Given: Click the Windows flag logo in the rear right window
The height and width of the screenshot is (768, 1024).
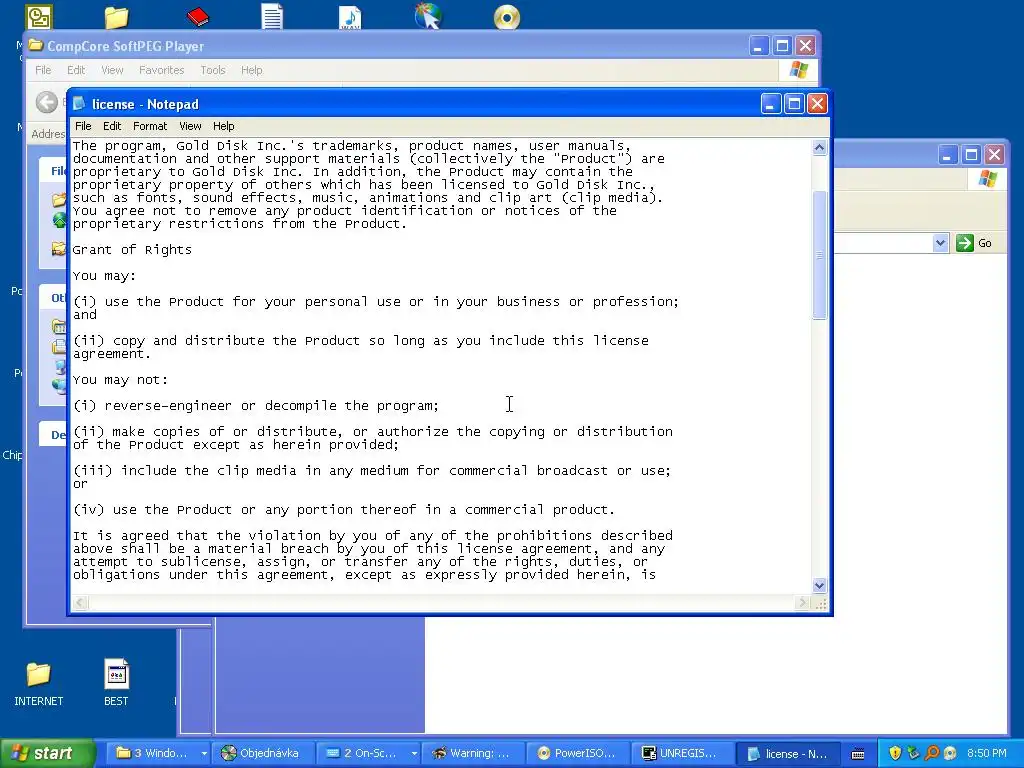Looking at the screenshot, I should point(987,178).
